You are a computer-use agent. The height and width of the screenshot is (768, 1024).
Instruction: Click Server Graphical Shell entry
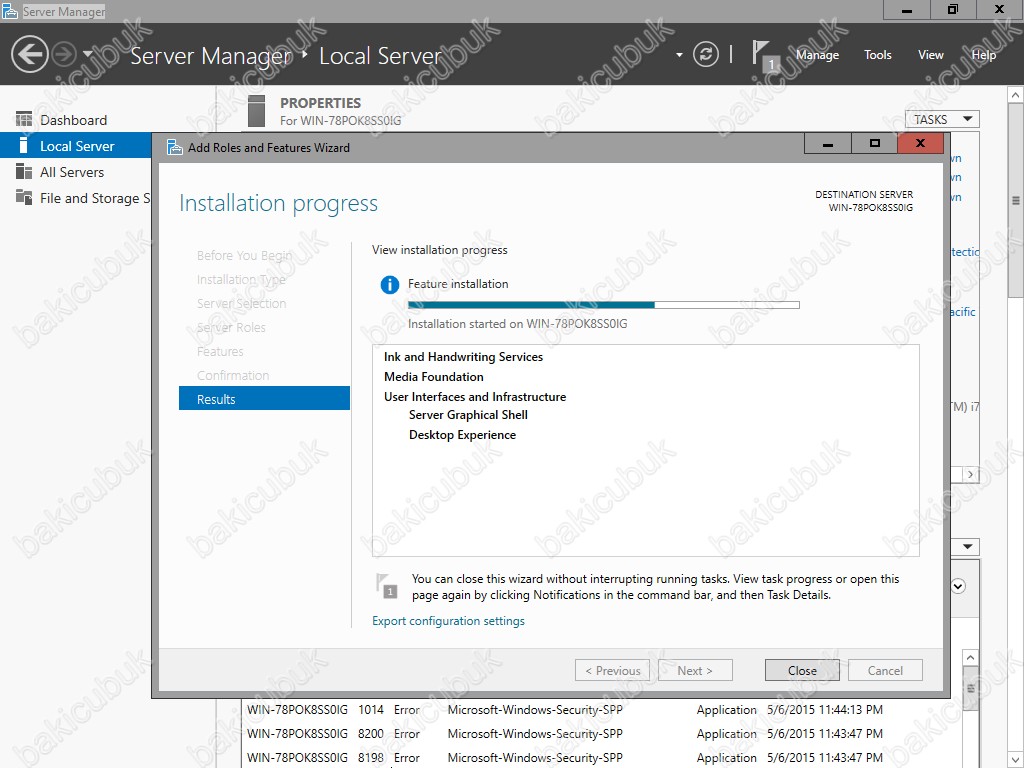click(468, 415)
